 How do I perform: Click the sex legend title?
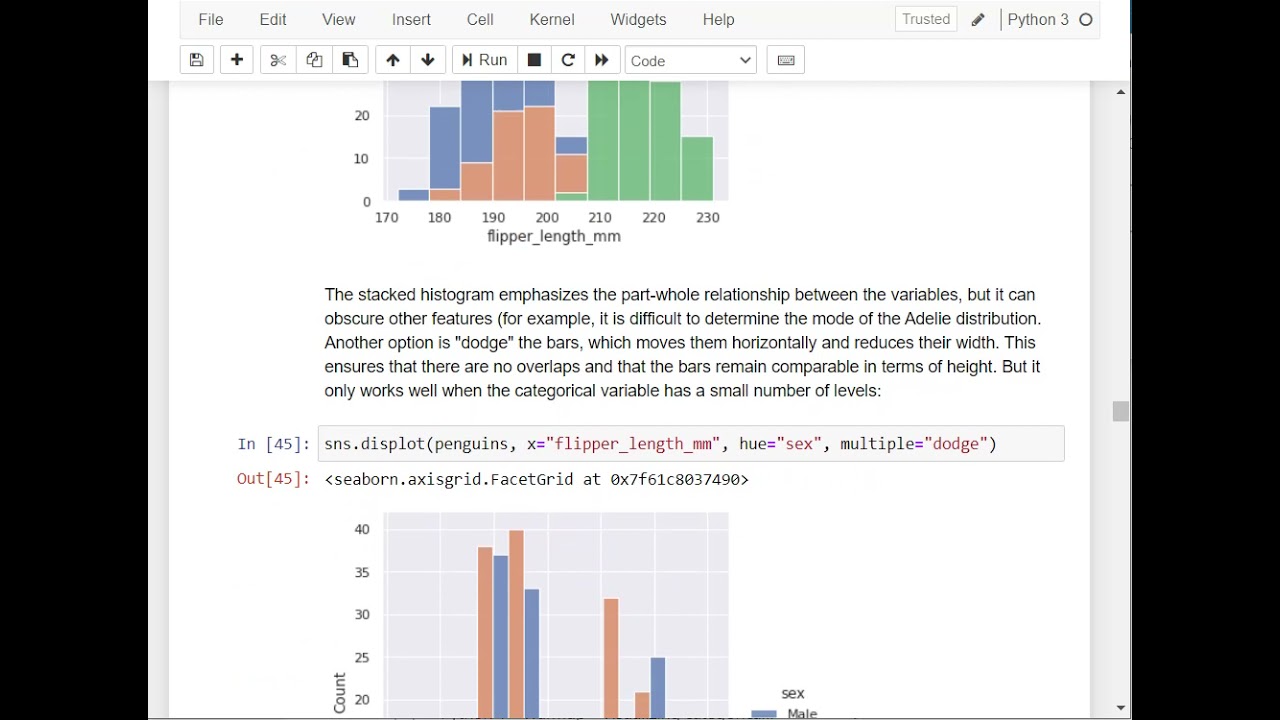tap(793, 693)
